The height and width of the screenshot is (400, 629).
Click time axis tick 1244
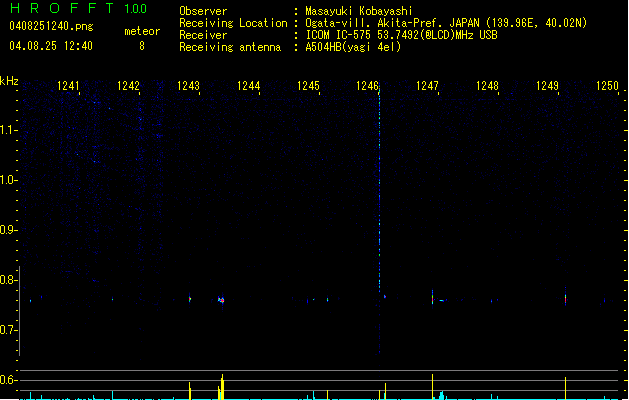pyautogui.click(x=248, y=86)
